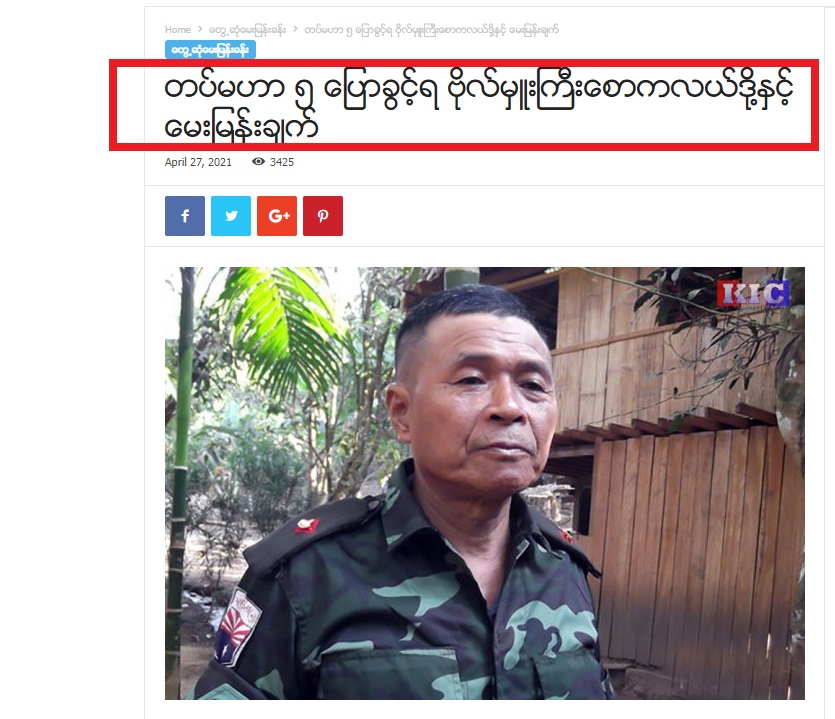
Task: Click the chevron right after Home breadcrumb
Action: pos(200,29)
